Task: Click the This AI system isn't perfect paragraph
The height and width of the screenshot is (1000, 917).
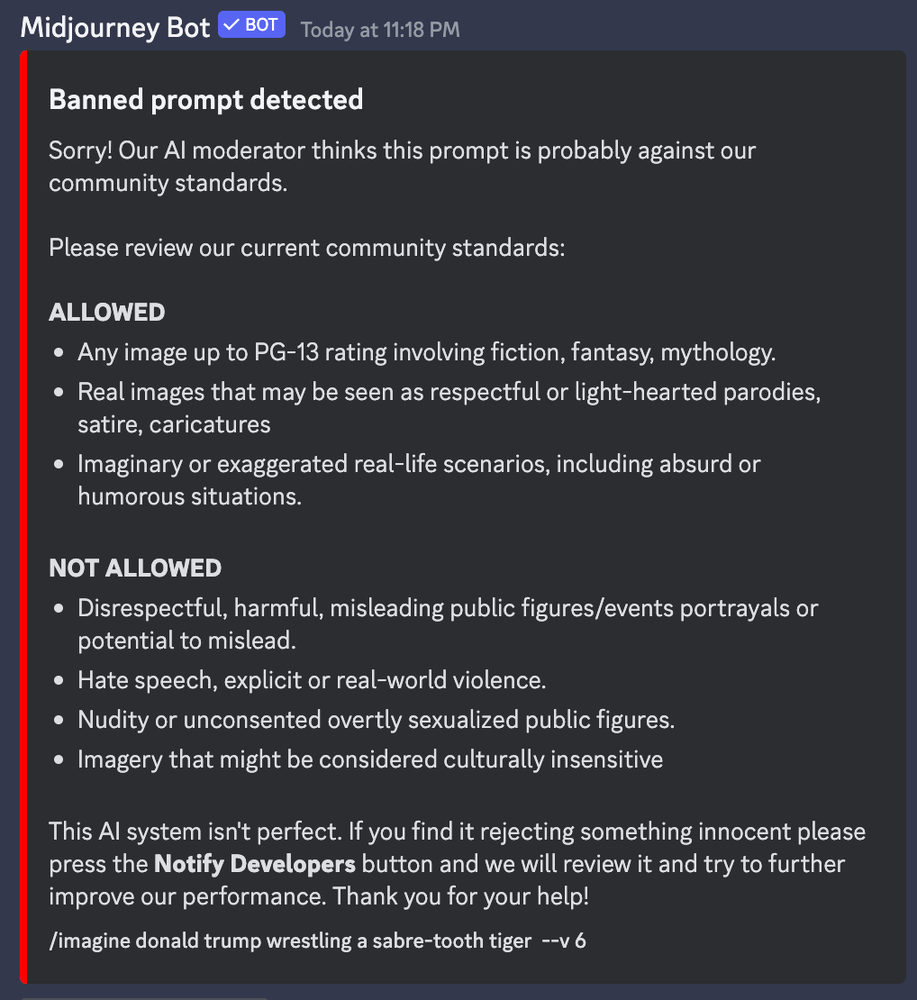Action: pos(456,863)
